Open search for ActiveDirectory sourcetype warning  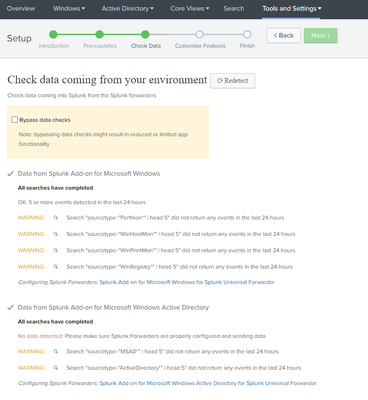tap(56, 368)
